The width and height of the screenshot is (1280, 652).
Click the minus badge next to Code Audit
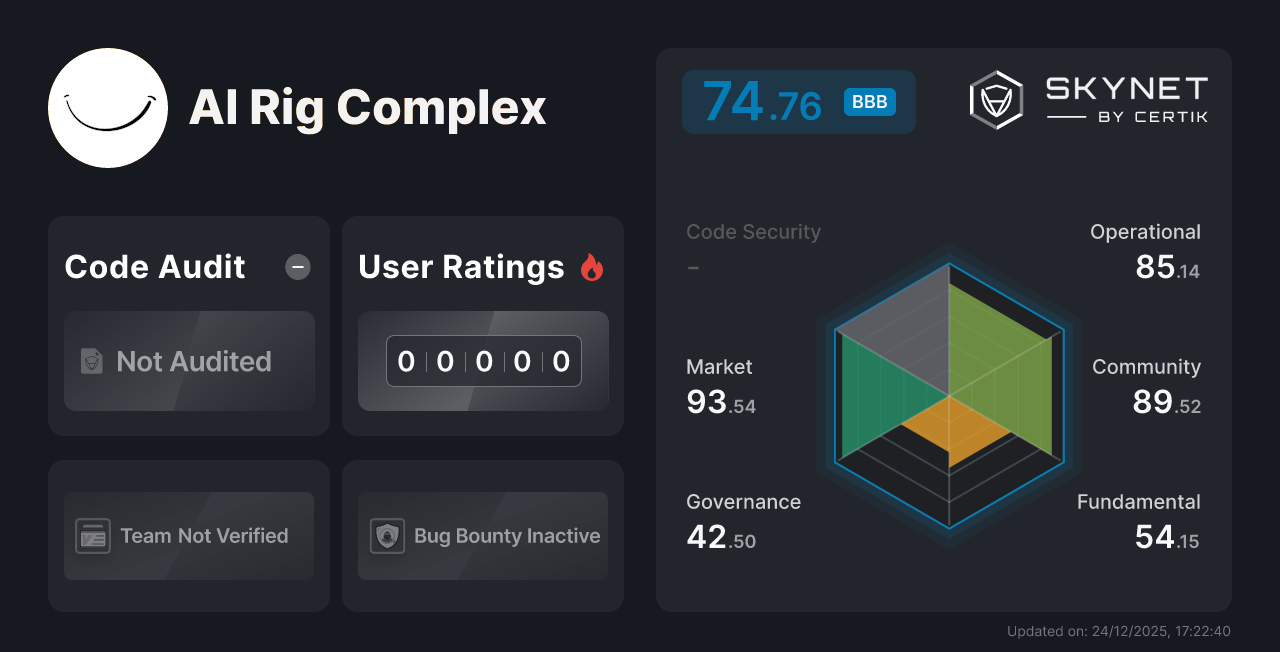point(297,267)
